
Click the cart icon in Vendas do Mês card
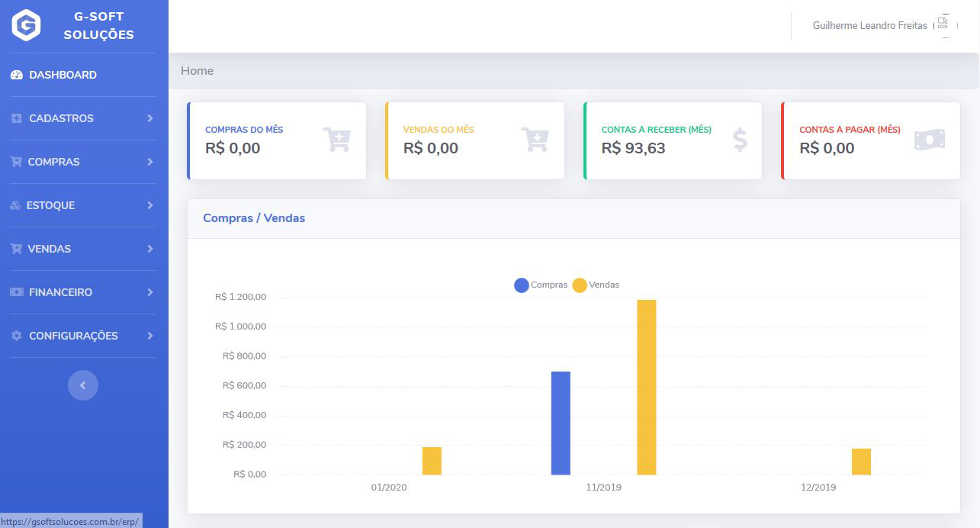tap(535, 140)
